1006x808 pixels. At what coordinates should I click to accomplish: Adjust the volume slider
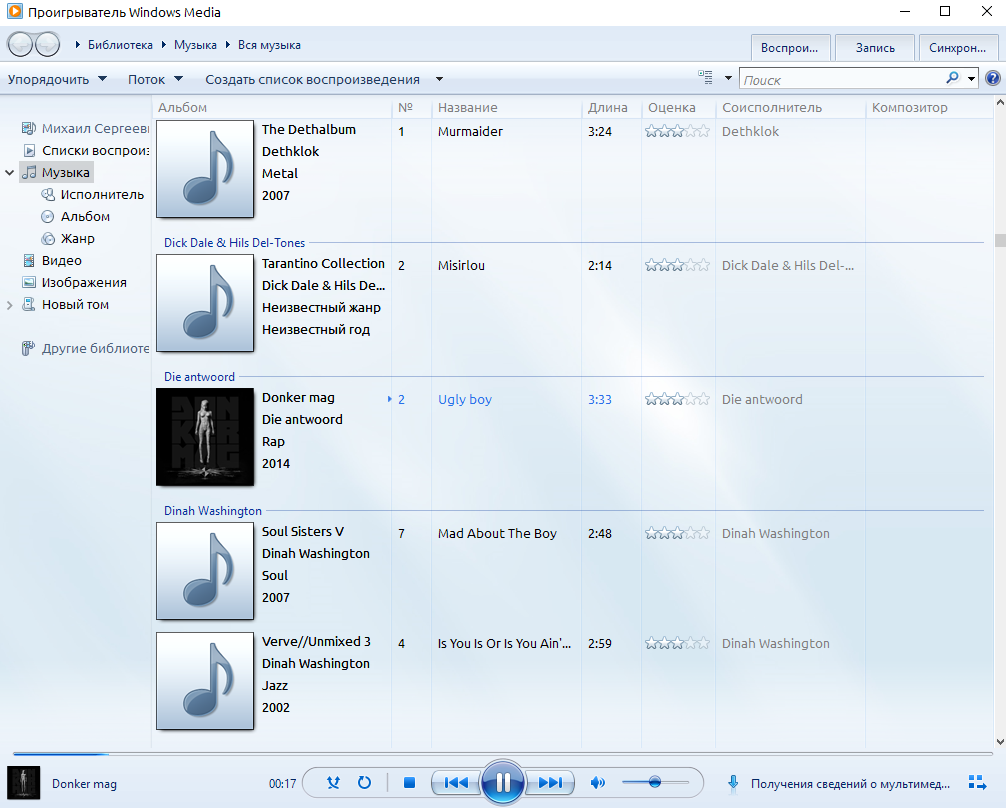(x=655, y=782)
